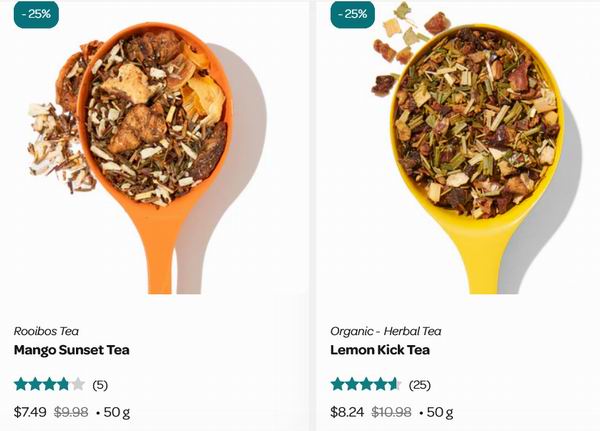Click the crossed-out $10.98 original price
The image size is (600, 431).
391,412
